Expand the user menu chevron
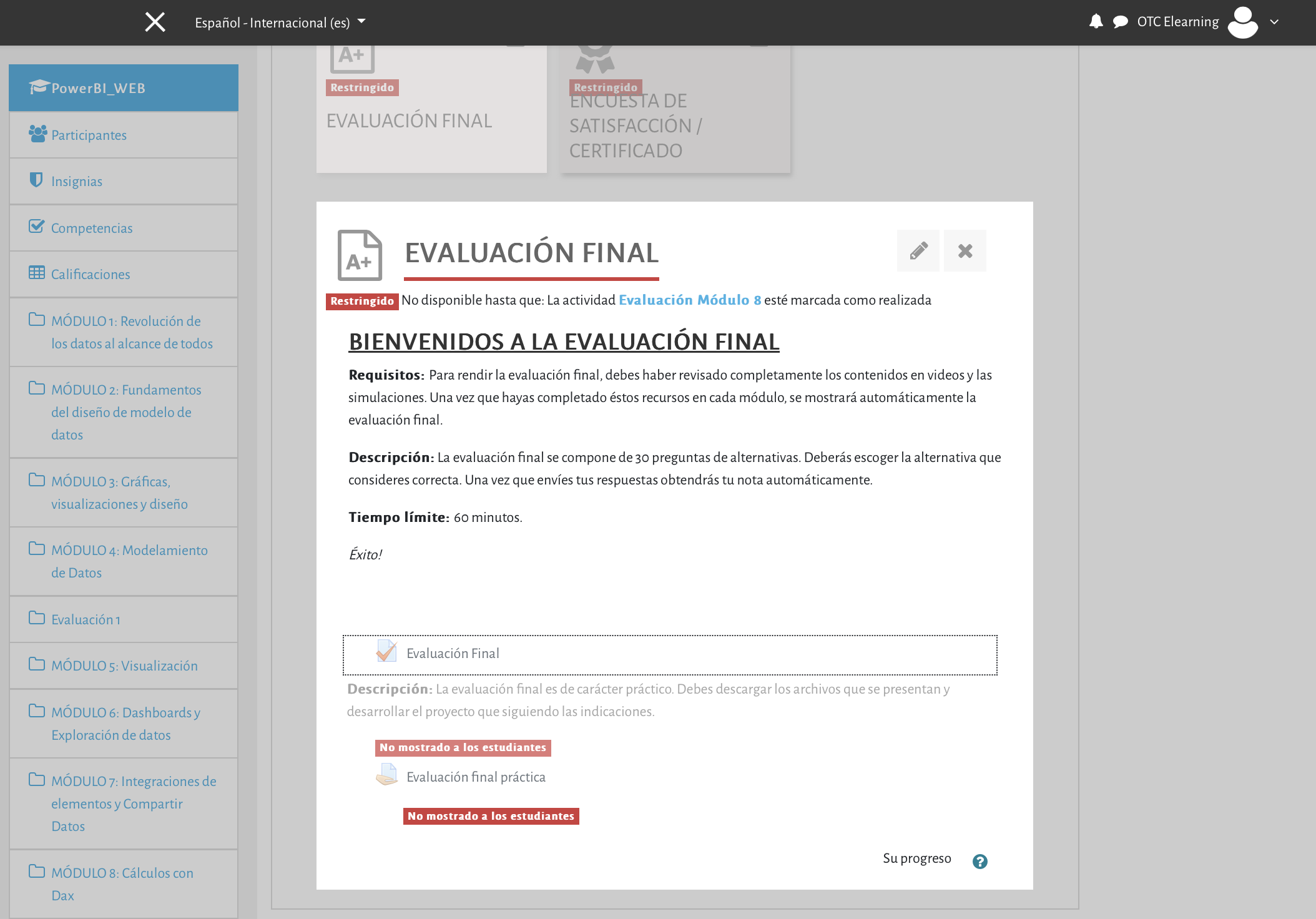 [1274, 22]
